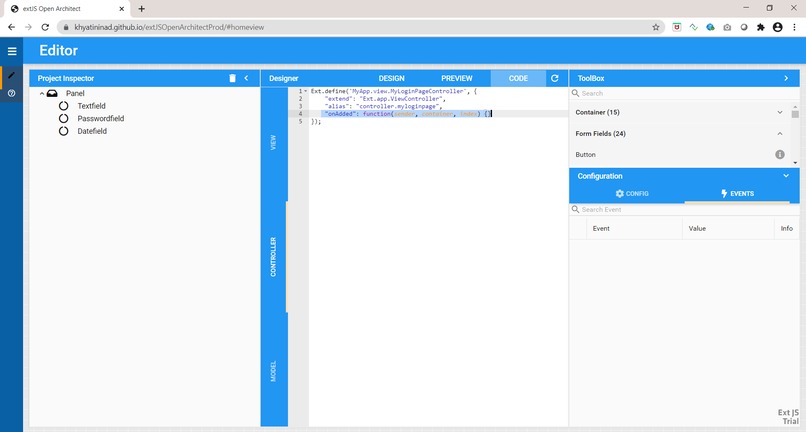Click the trash delete icon in Project Inspector
The width and height of the screenshot is (806, 432).
click(232, 78)
